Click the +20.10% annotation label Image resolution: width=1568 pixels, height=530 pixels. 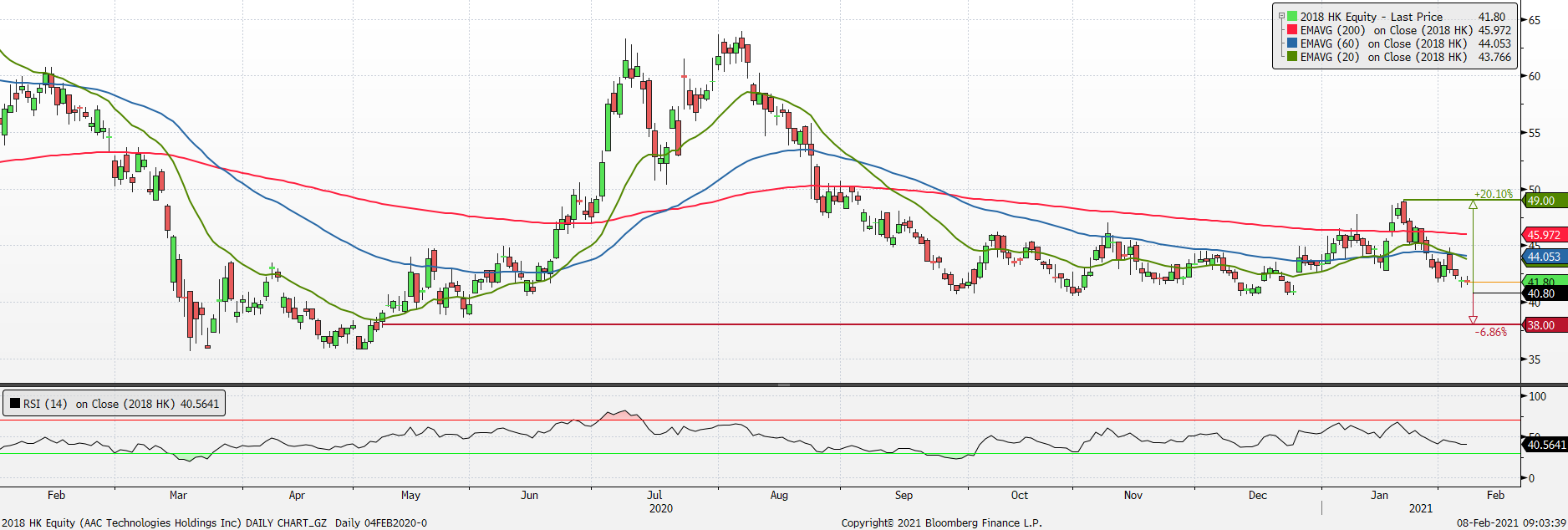1494,194
